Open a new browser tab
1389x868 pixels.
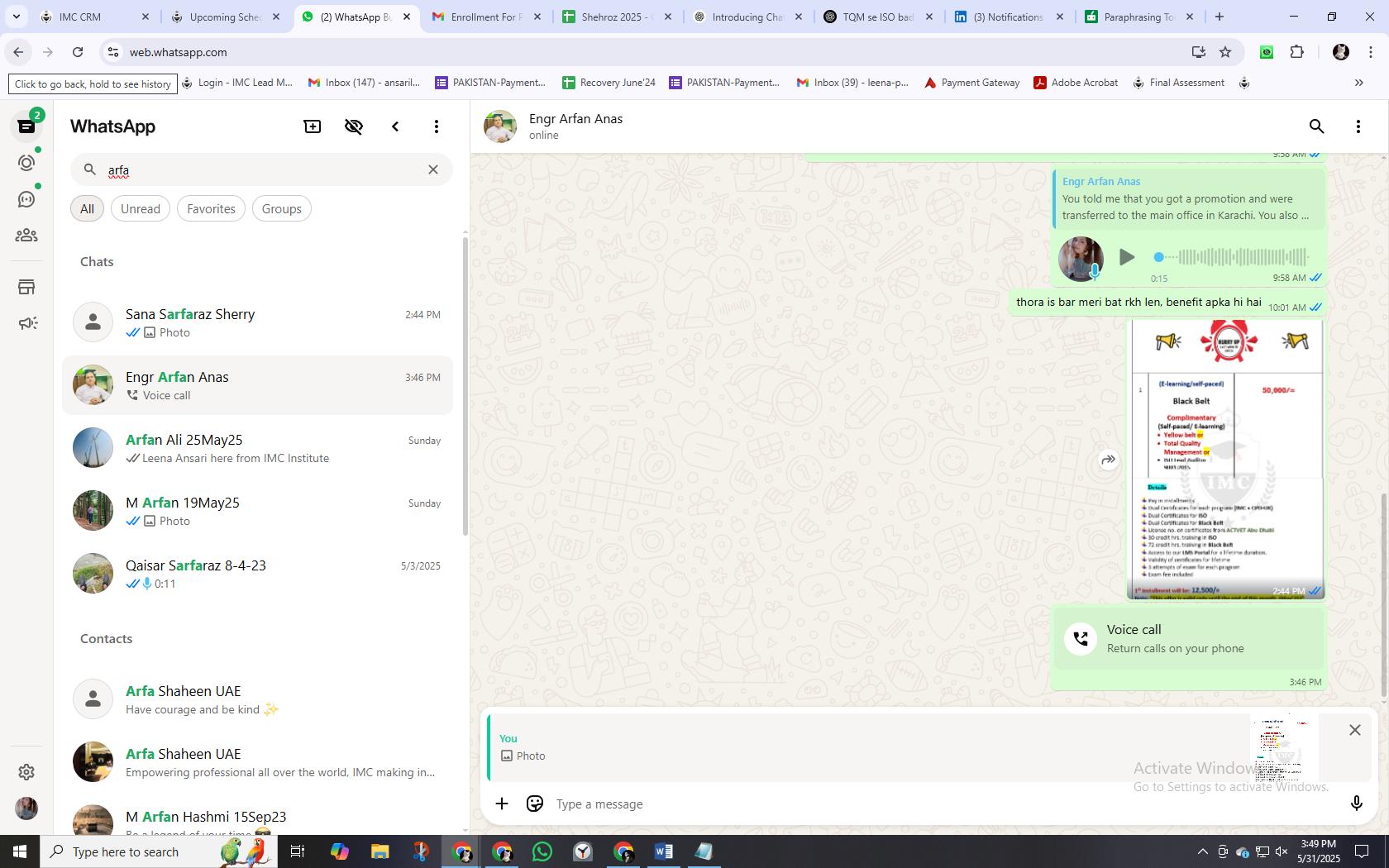[x=1219, y=17]
